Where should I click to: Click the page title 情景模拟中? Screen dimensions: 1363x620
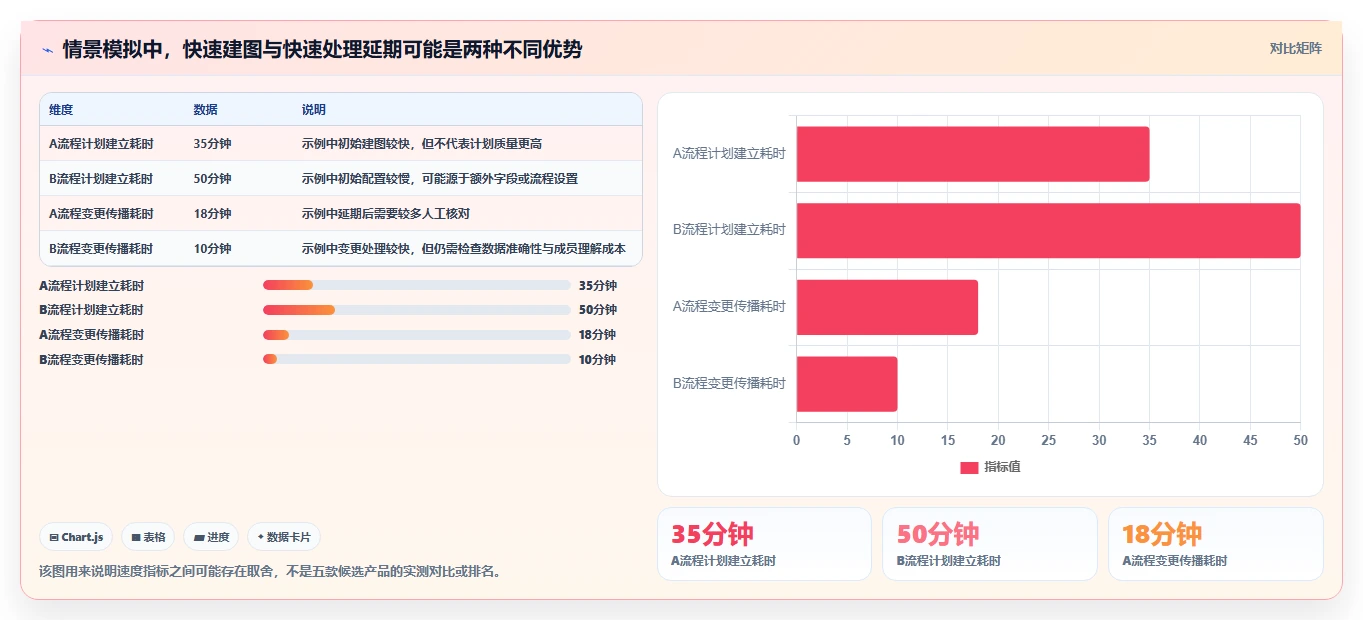tap(322, 49)
